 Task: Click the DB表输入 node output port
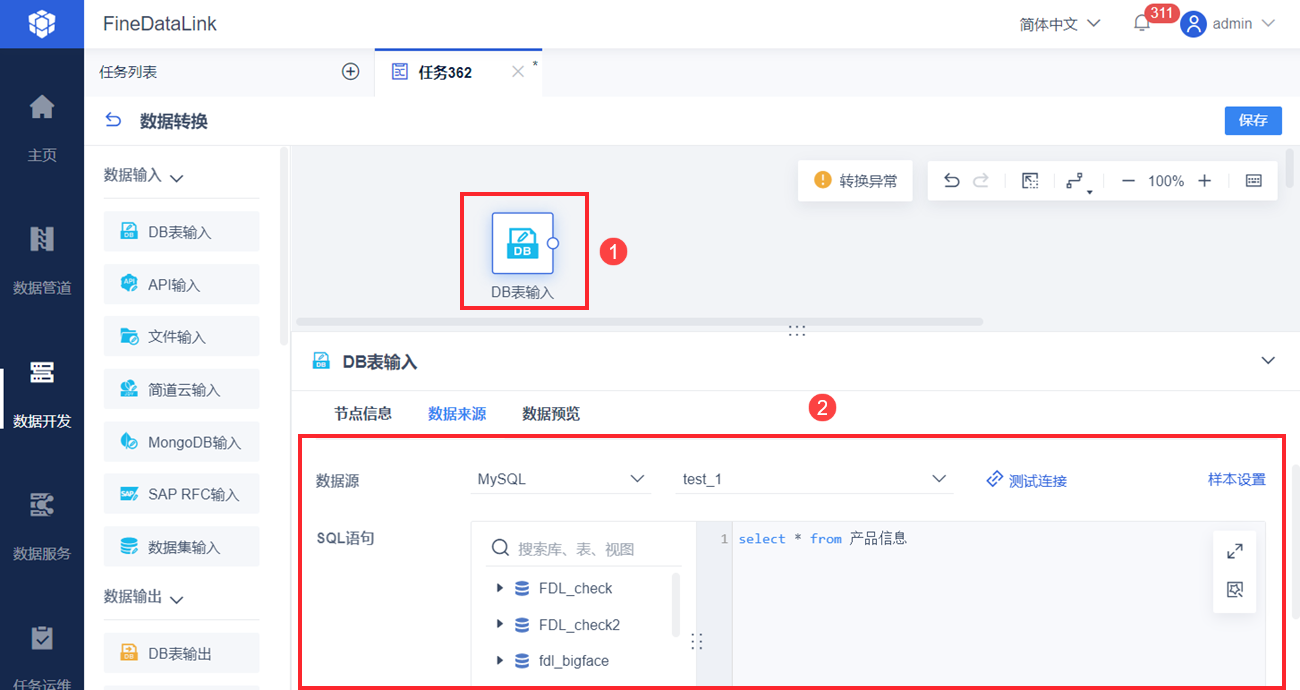(x=553, y=243)
